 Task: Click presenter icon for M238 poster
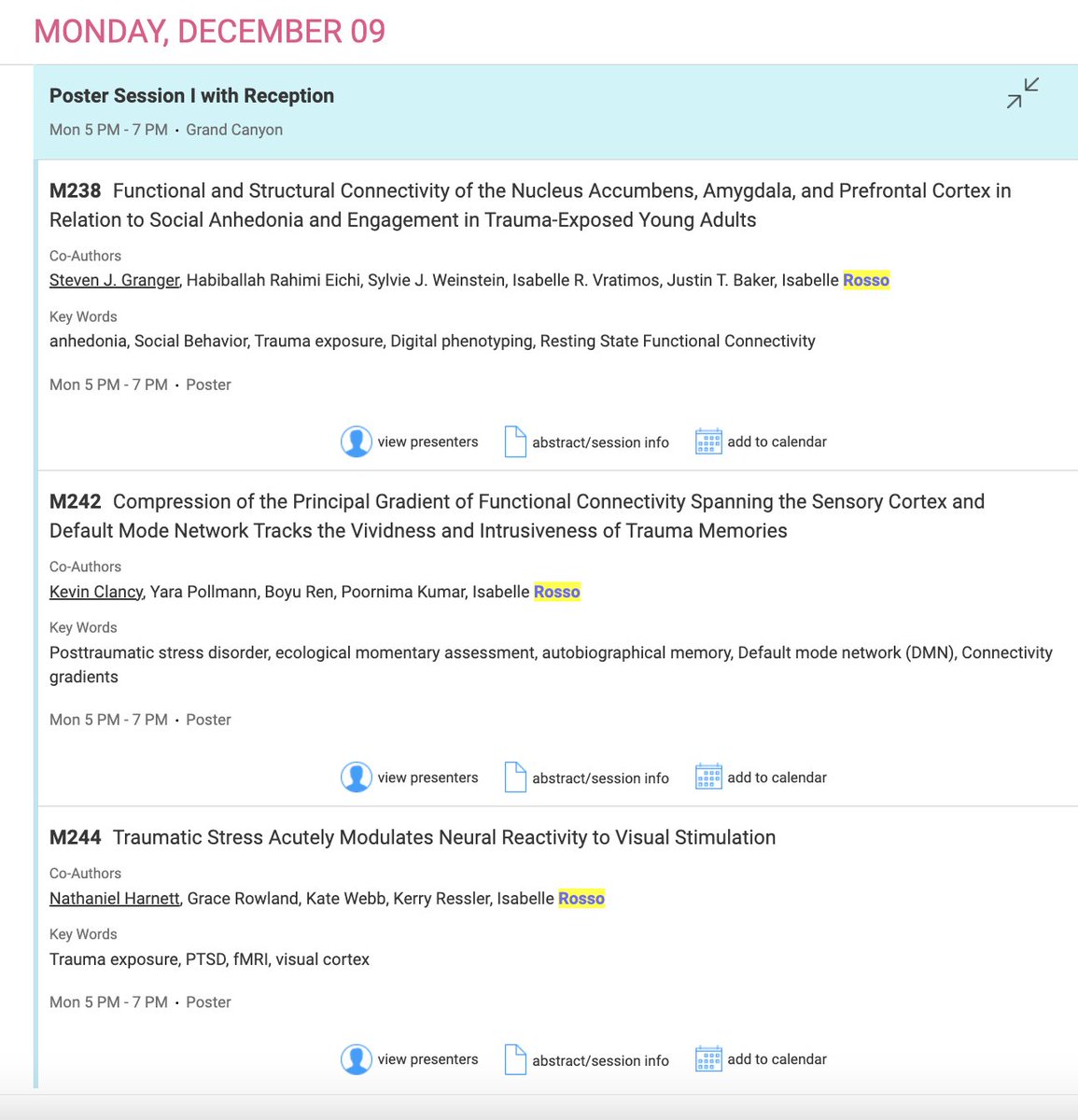(x=357, y=441)
